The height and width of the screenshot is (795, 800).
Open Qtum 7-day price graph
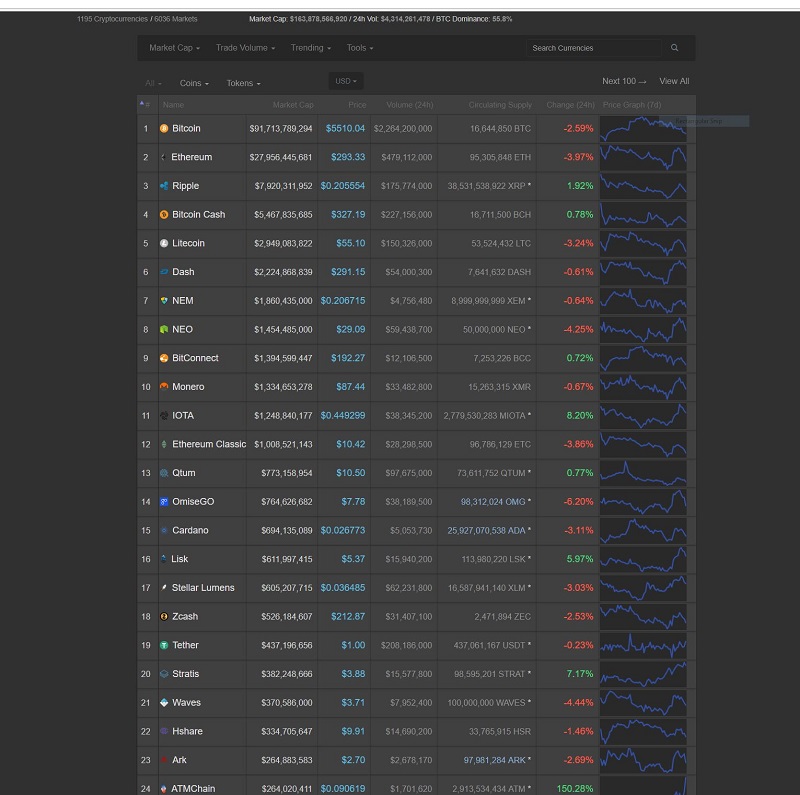pos(643,473)
